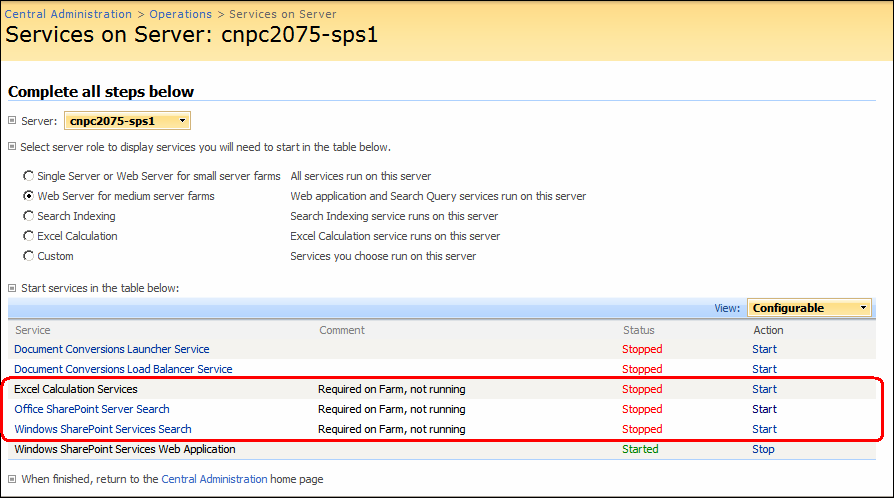Select Single Server or Web Server radio button
Screen dimensions: 894x498
28,176
